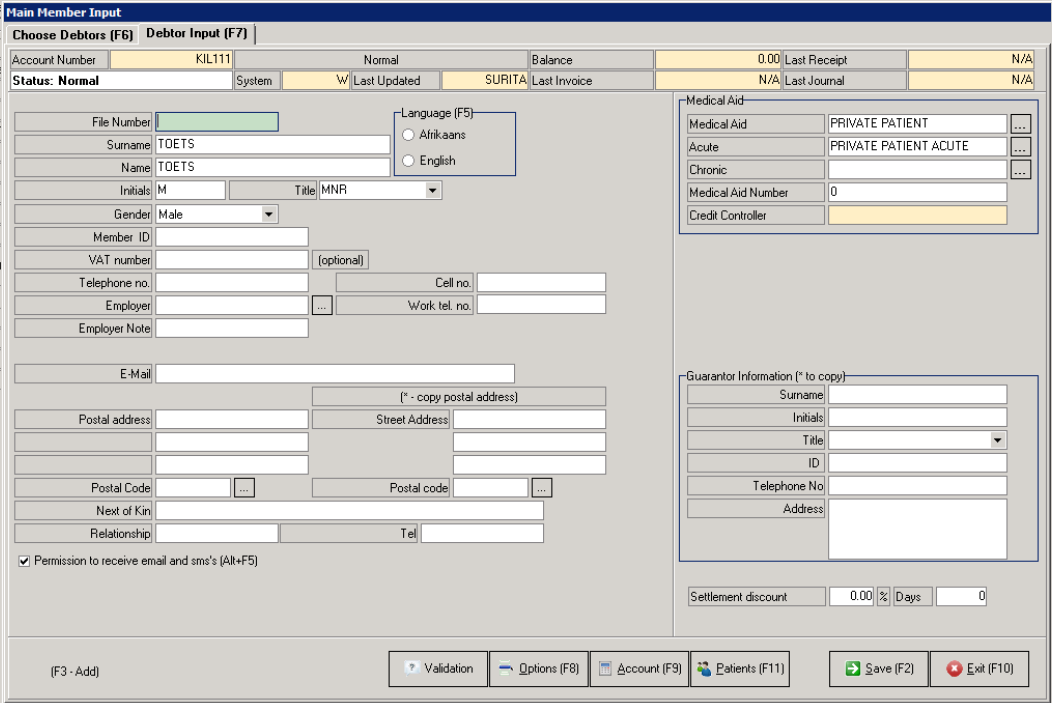Select Afrikaans language radio option
The width and height of the screenshot is (1052, 703).
click(x=408, y=135)
